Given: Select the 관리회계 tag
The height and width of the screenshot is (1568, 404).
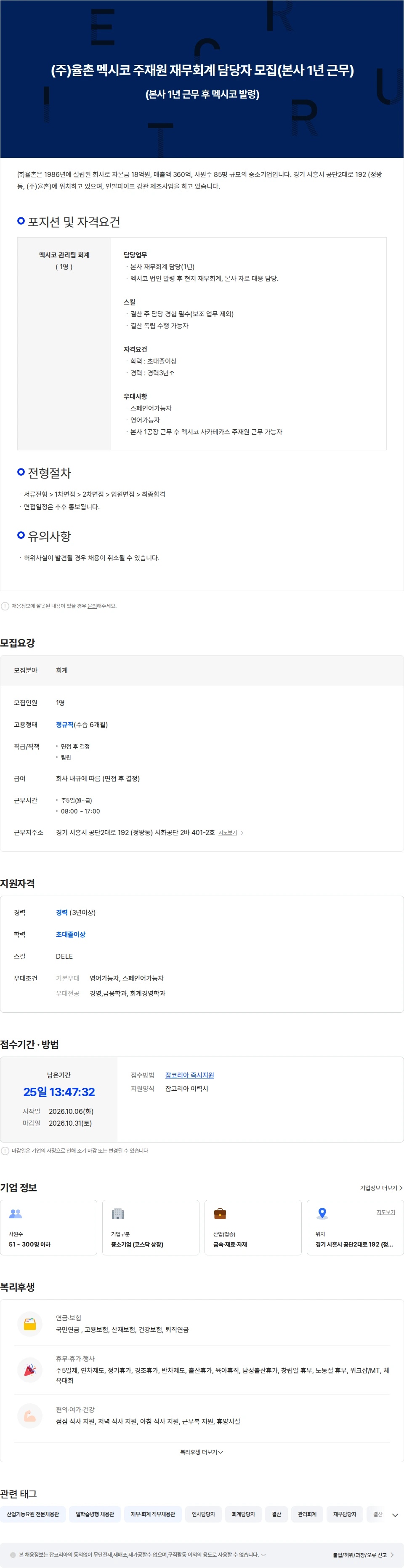Looking at the screenshot, I should tap(307, 1514).
